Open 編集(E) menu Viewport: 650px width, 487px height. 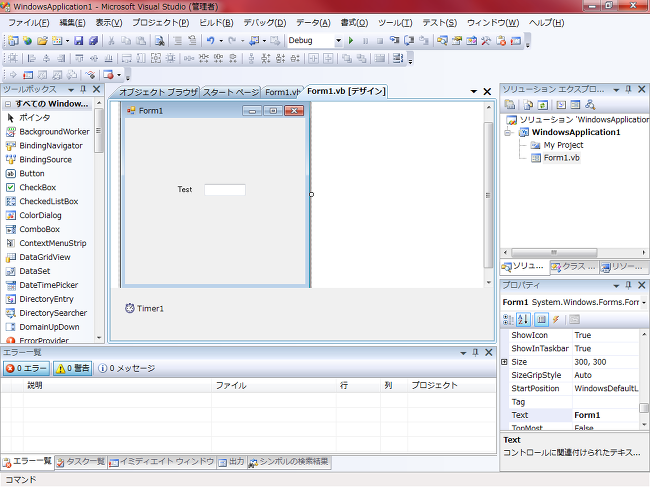tap(73, 23)
